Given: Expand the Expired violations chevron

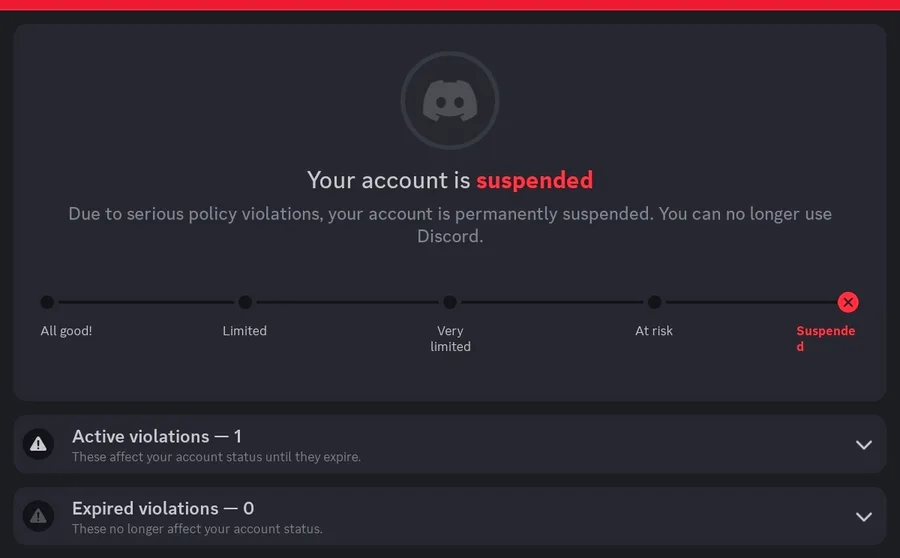Looking at the screenshot, I should pyautogui.click(x=864, y=517).
